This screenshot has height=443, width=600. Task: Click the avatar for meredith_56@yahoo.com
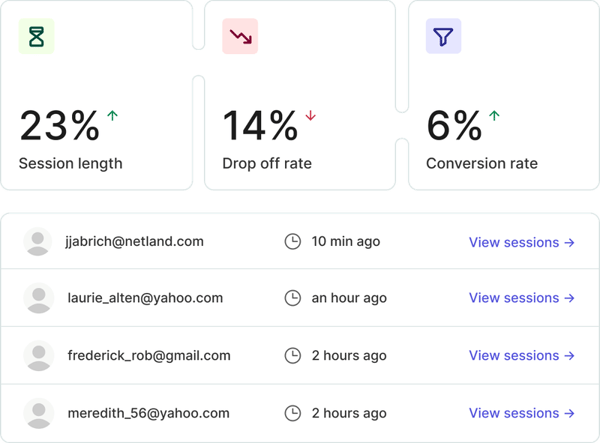(38, 413)
